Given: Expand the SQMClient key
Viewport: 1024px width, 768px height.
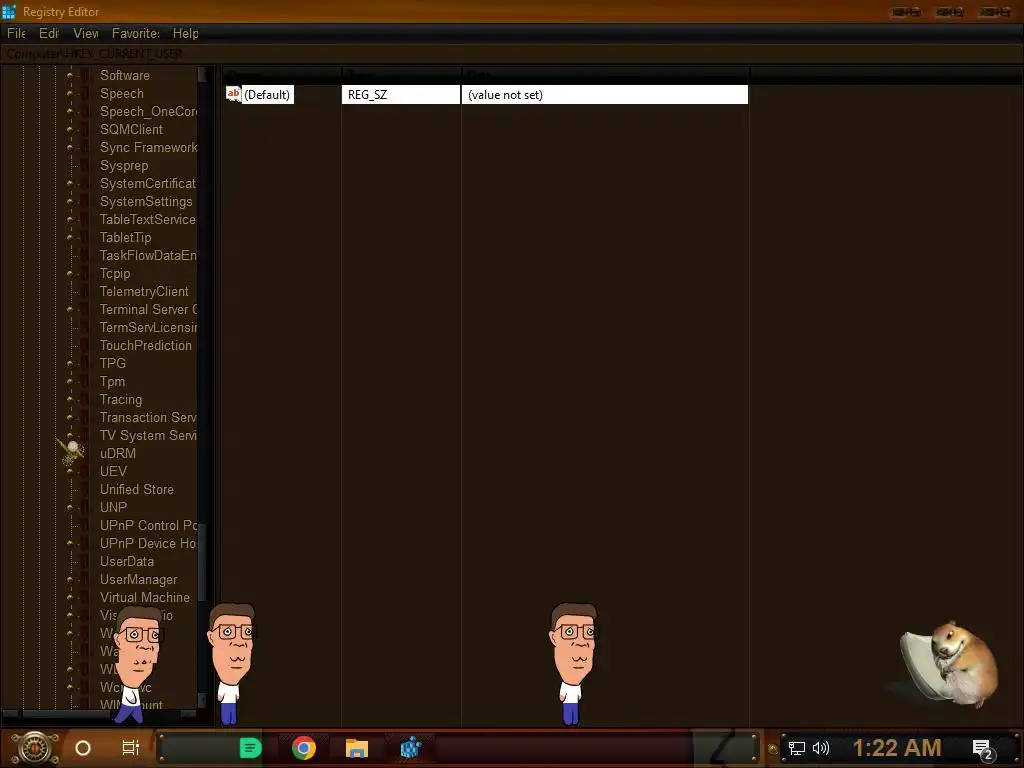Looking at the screenshot, I should tap(70, 129).
